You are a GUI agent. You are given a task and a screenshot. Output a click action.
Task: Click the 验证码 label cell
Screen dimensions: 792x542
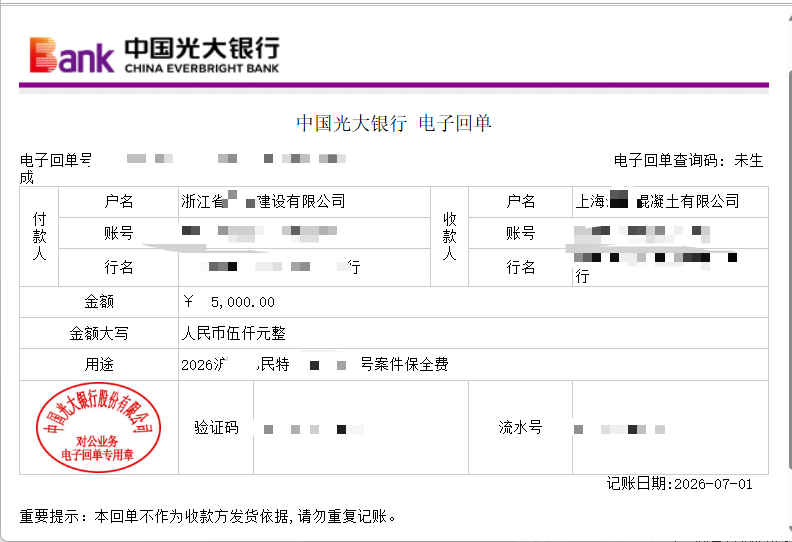pyautogui.click(x=216, y=428)
